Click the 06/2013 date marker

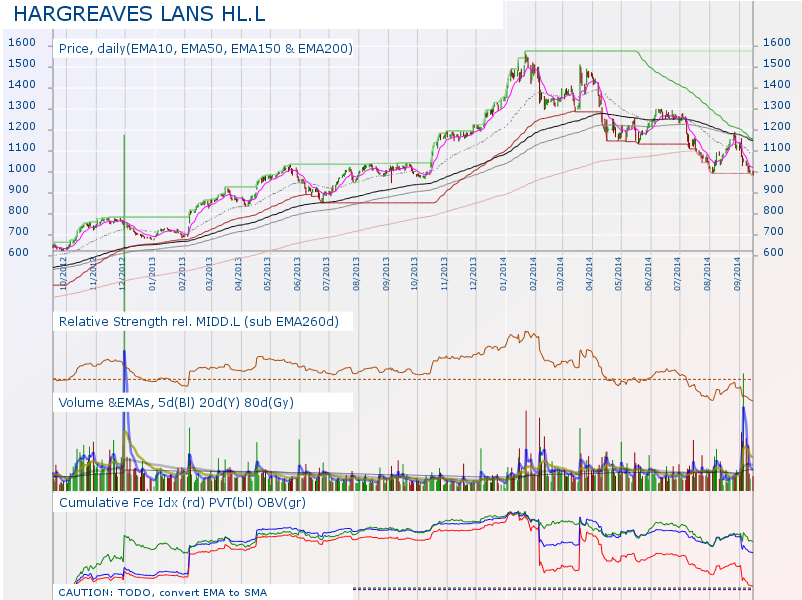pyautogui.click(x=298, y=273)
